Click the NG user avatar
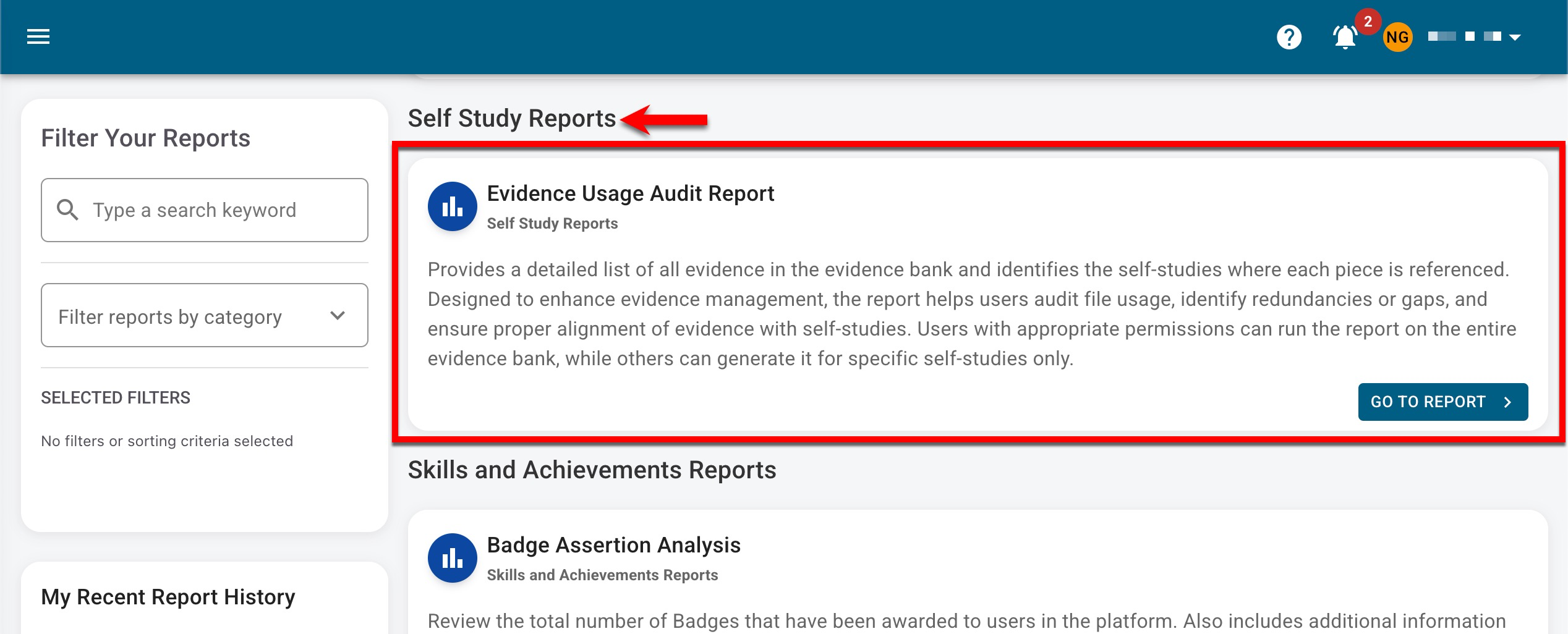The image size is (1568, 634). [x=1397, y=38]
